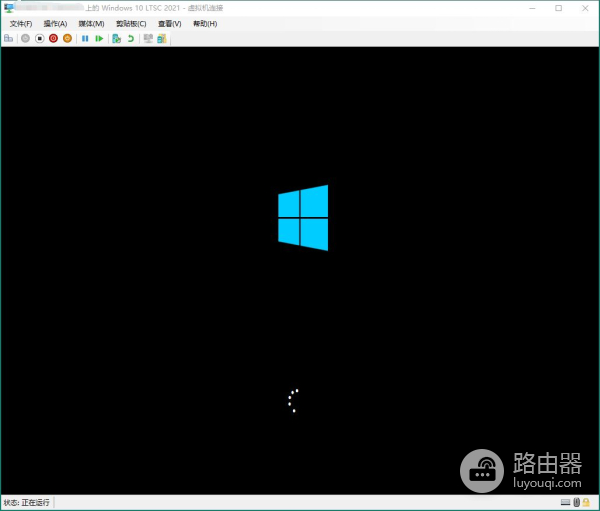This screenshot has width=600, height=511.
Task: Click the grayed Start VM icon
Action: click(25, 38)
